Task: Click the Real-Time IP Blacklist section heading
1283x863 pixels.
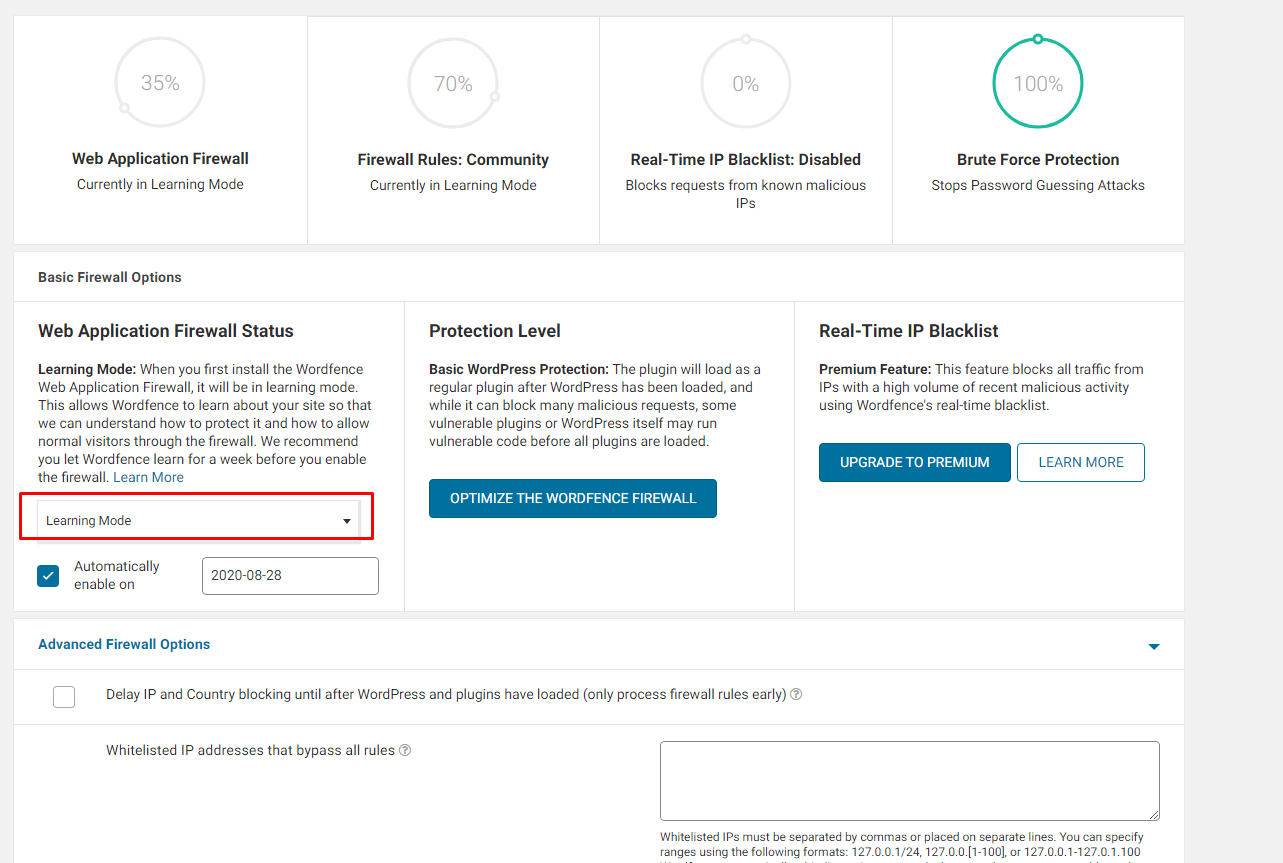Action: pyautogui.click(x=909, y=331)
